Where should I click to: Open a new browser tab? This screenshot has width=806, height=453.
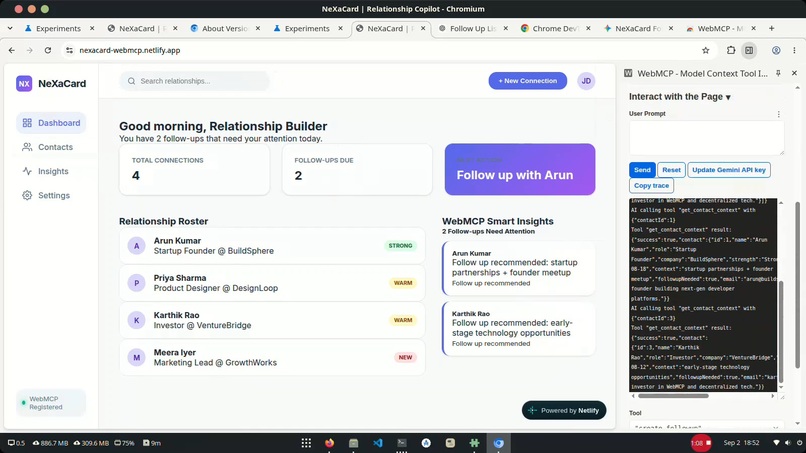point(771,28)
